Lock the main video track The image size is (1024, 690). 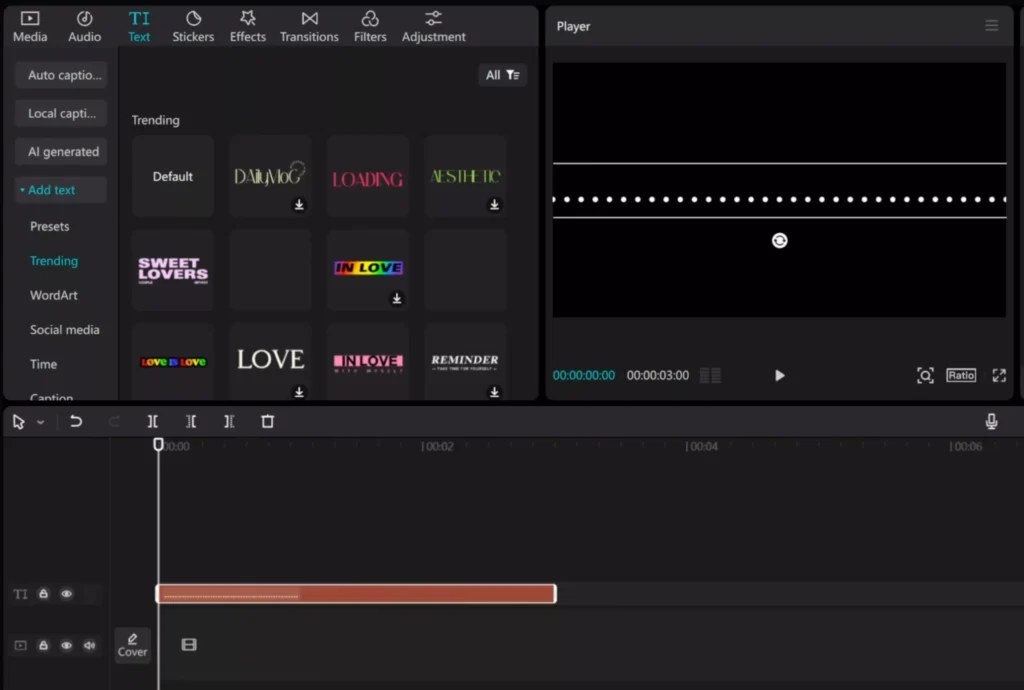point(43,646)
